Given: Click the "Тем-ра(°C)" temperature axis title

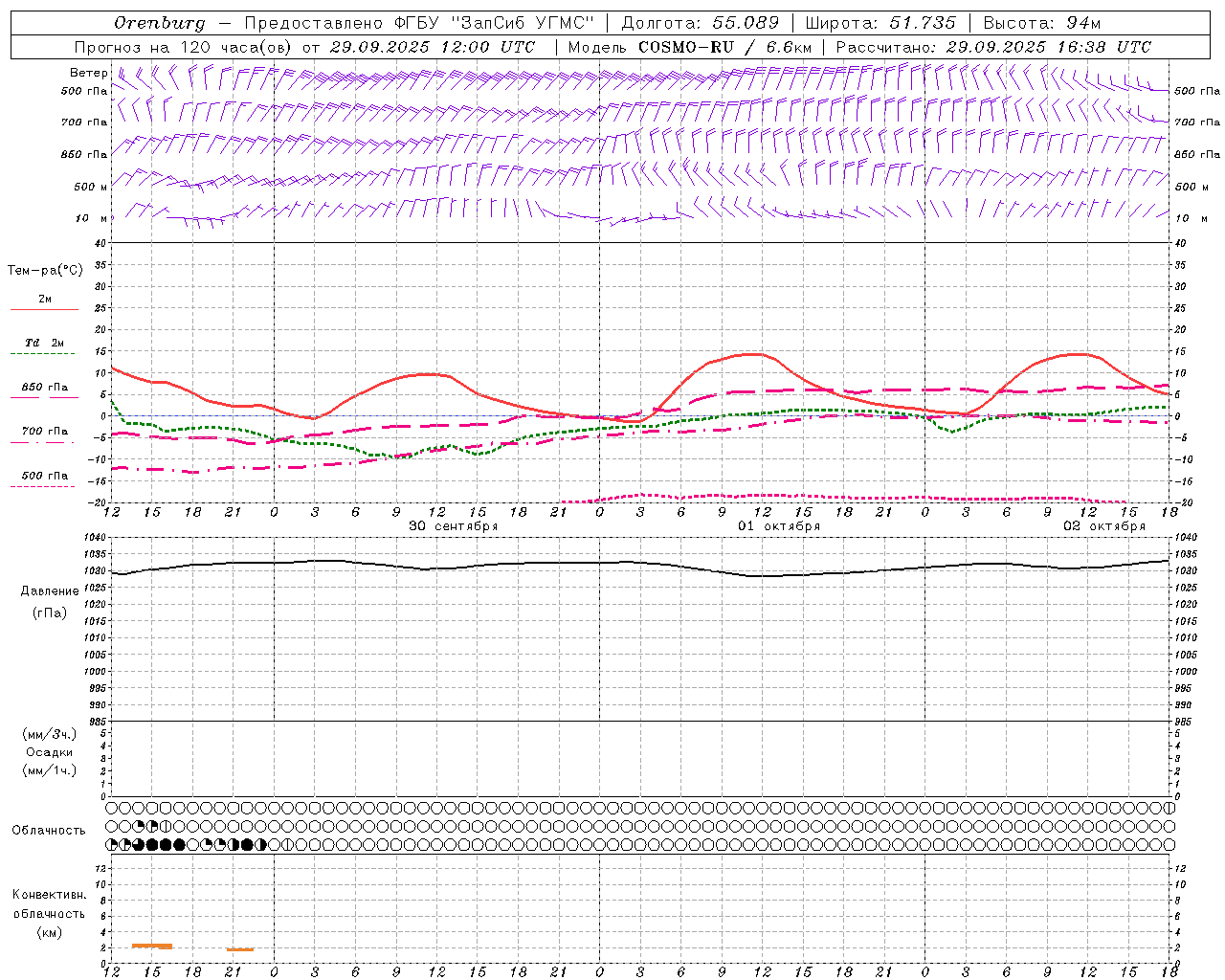Looking at the screenshot, I should (x=45, y=271).
